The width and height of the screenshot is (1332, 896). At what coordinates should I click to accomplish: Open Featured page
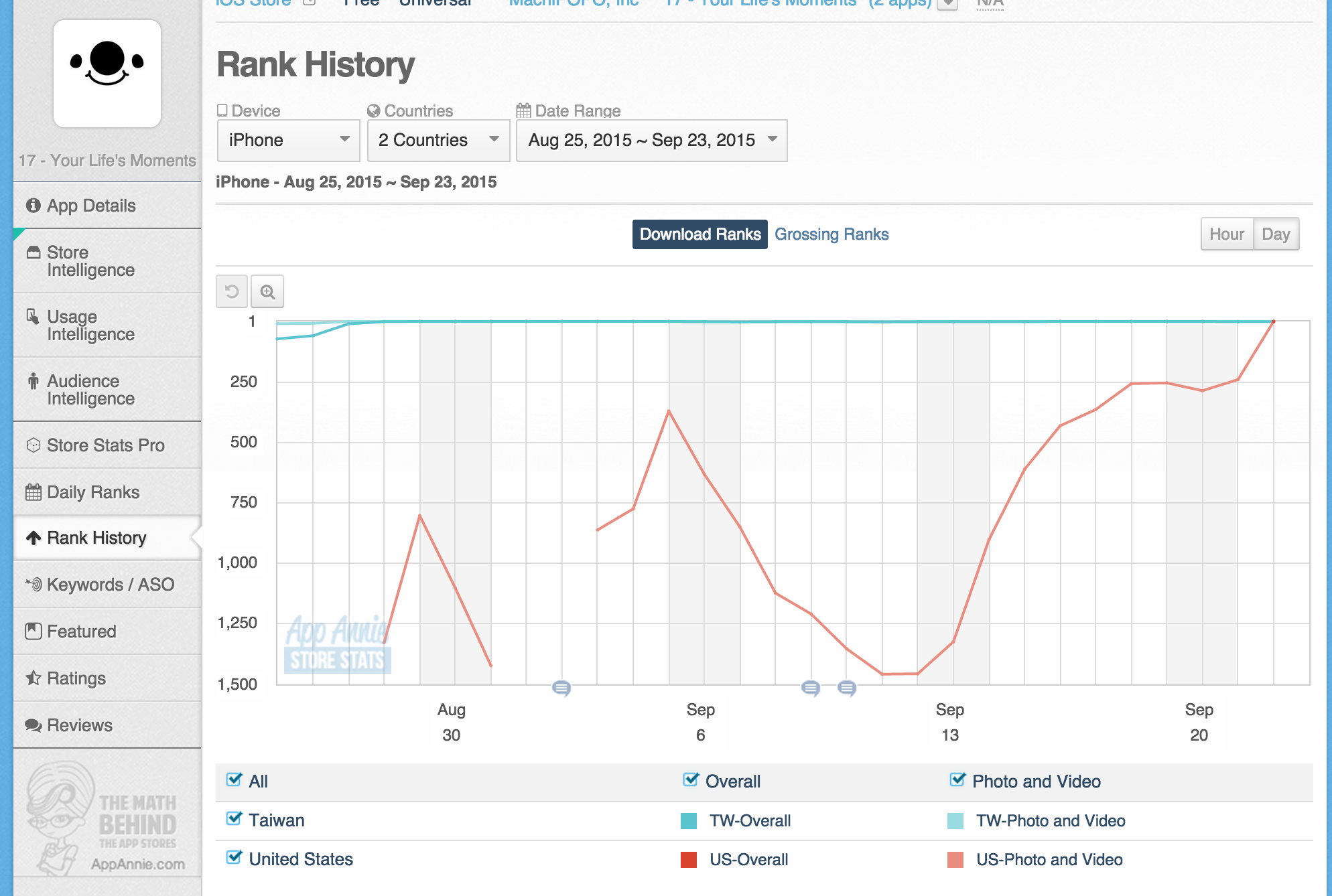pos(107,631)
